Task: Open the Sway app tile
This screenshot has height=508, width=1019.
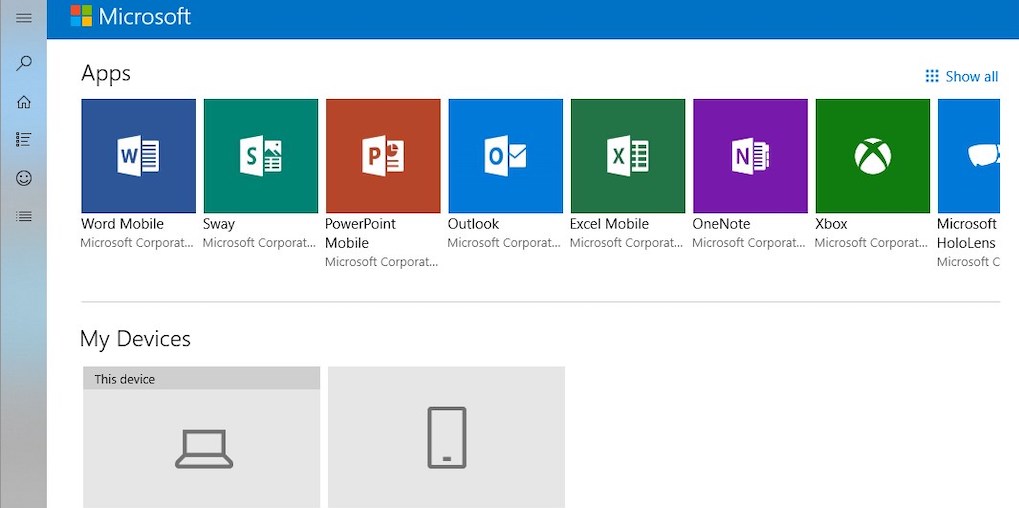Action: [x=261, y=156]
